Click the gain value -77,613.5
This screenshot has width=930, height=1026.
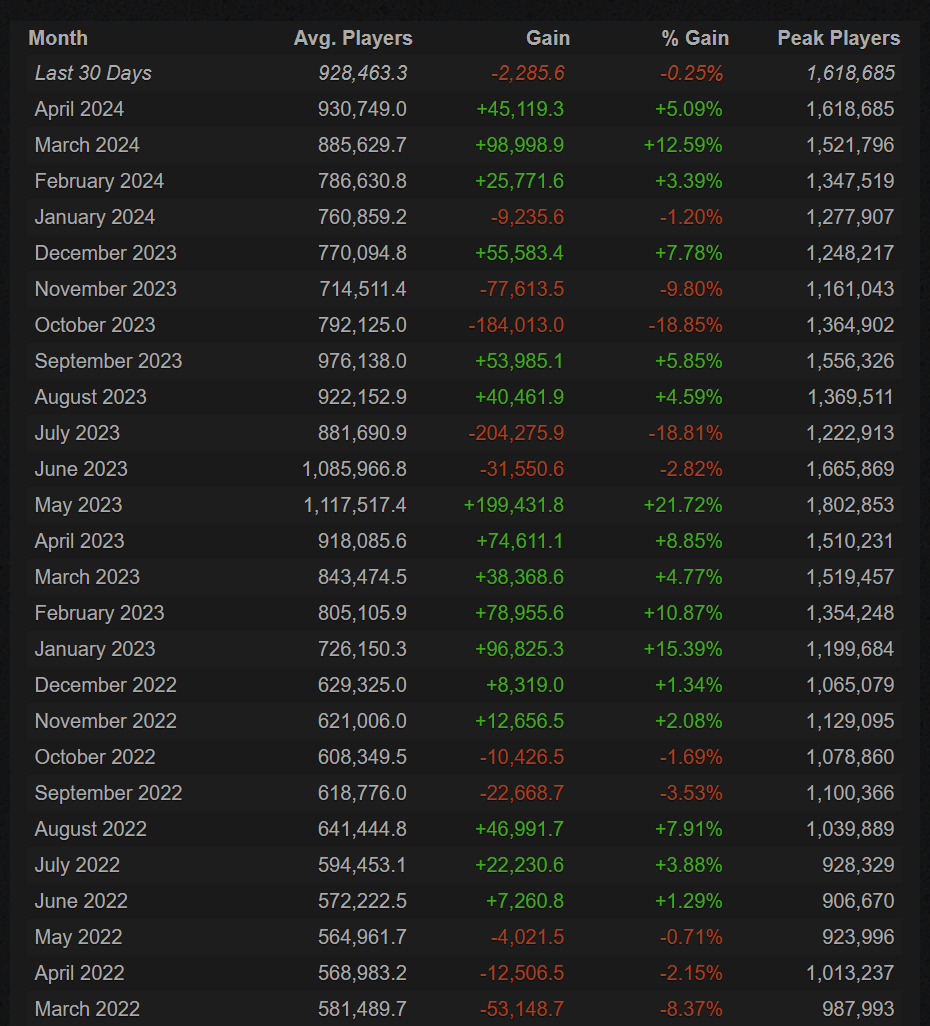[x=522, y=289]
